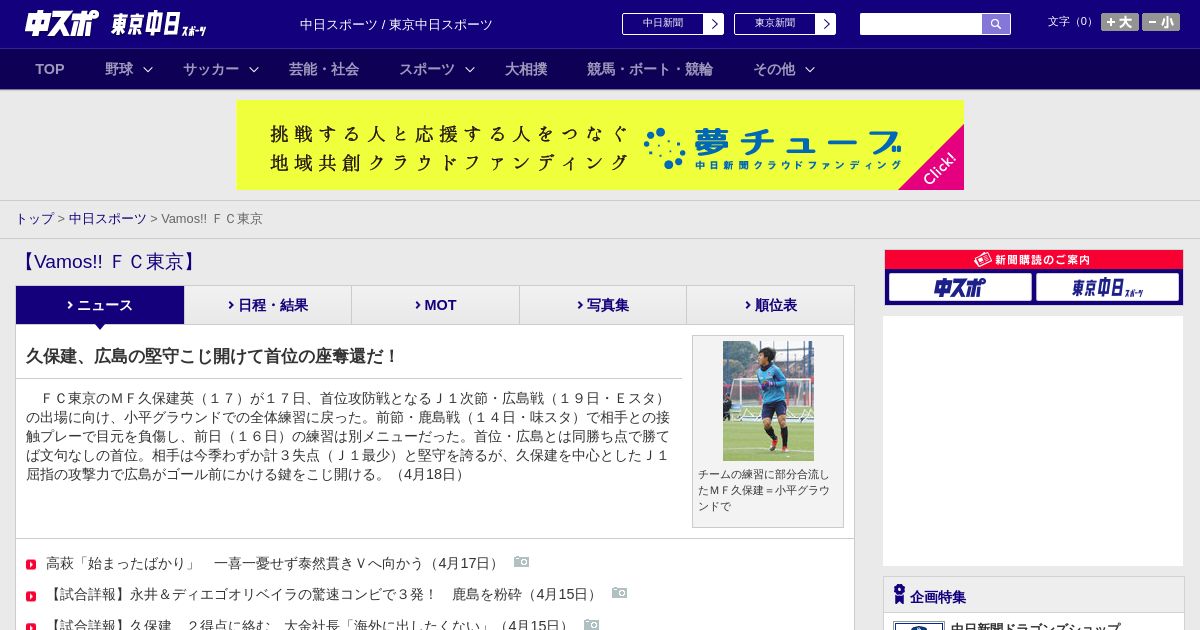Click camera icon next to 高萩 article
The height and width of the screenshot is (630, 1200).
click(521, 562)
